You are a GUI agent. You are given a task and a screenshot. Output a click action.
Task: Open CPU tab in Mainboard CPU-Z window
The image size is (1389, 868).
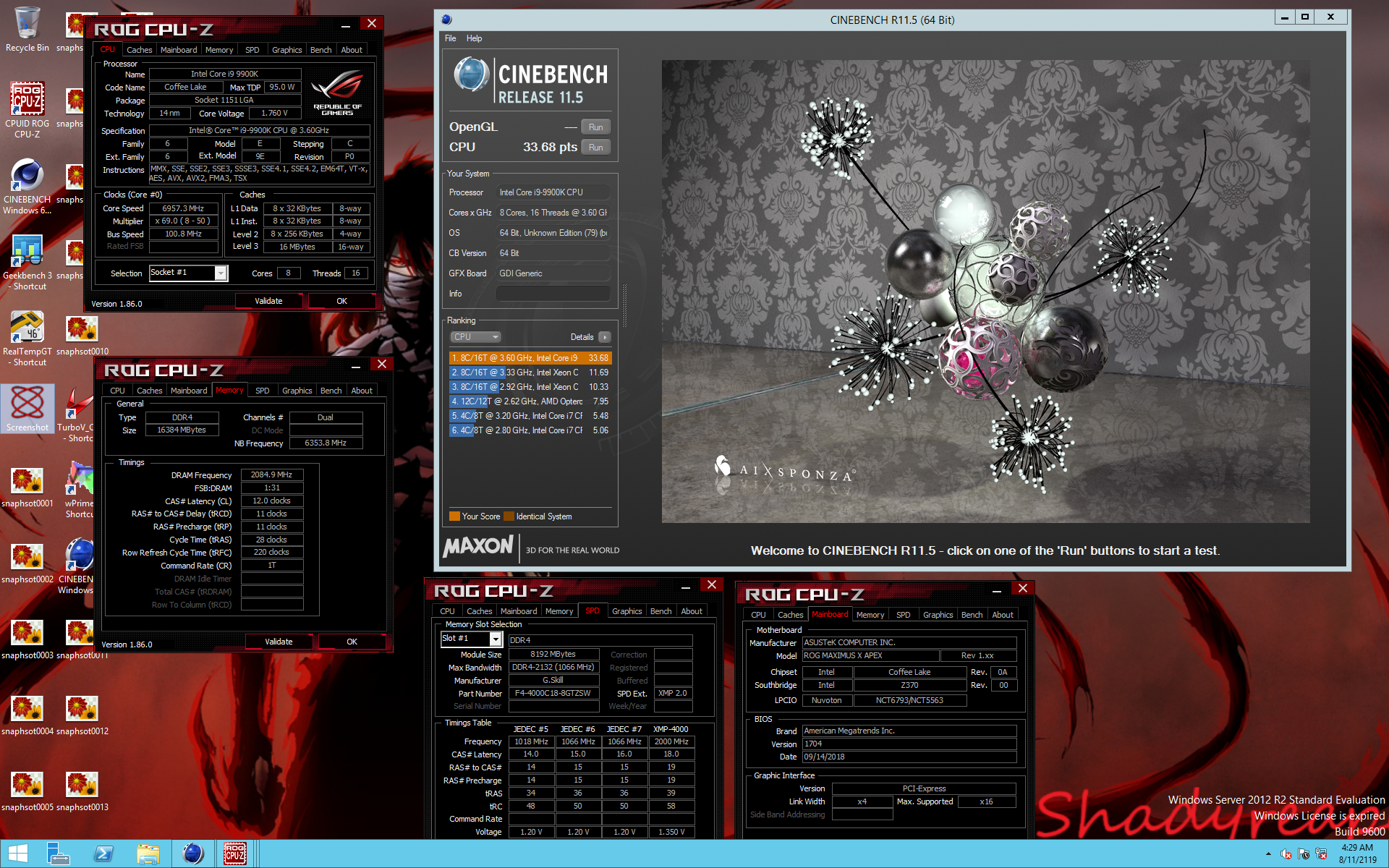758,615
